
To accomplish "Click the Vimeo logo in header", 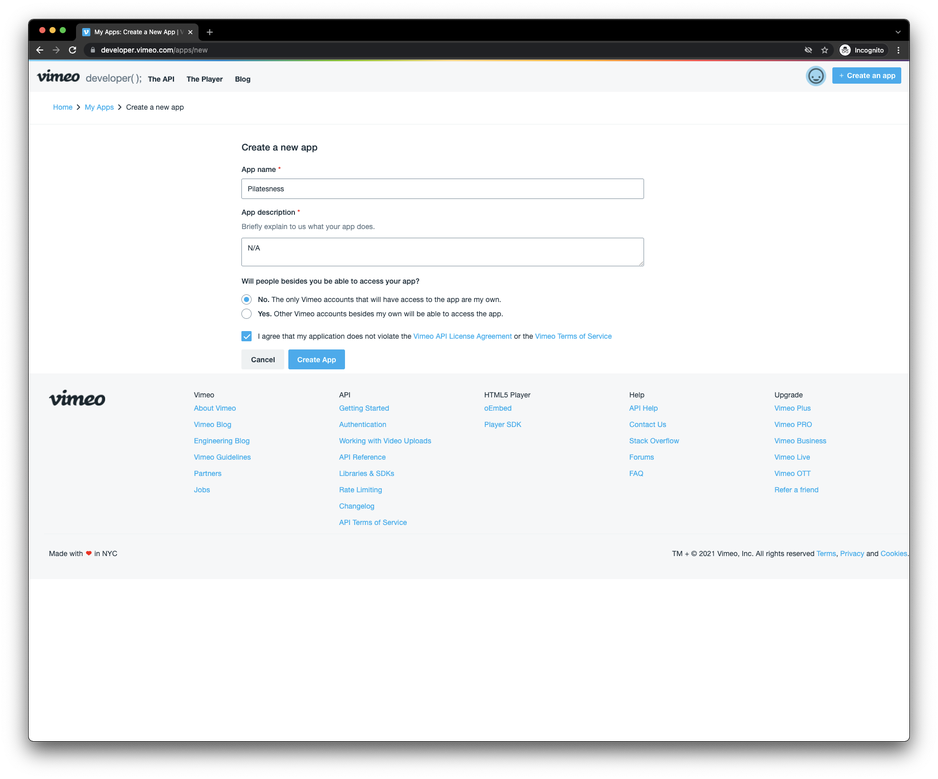I will point(58,77).
